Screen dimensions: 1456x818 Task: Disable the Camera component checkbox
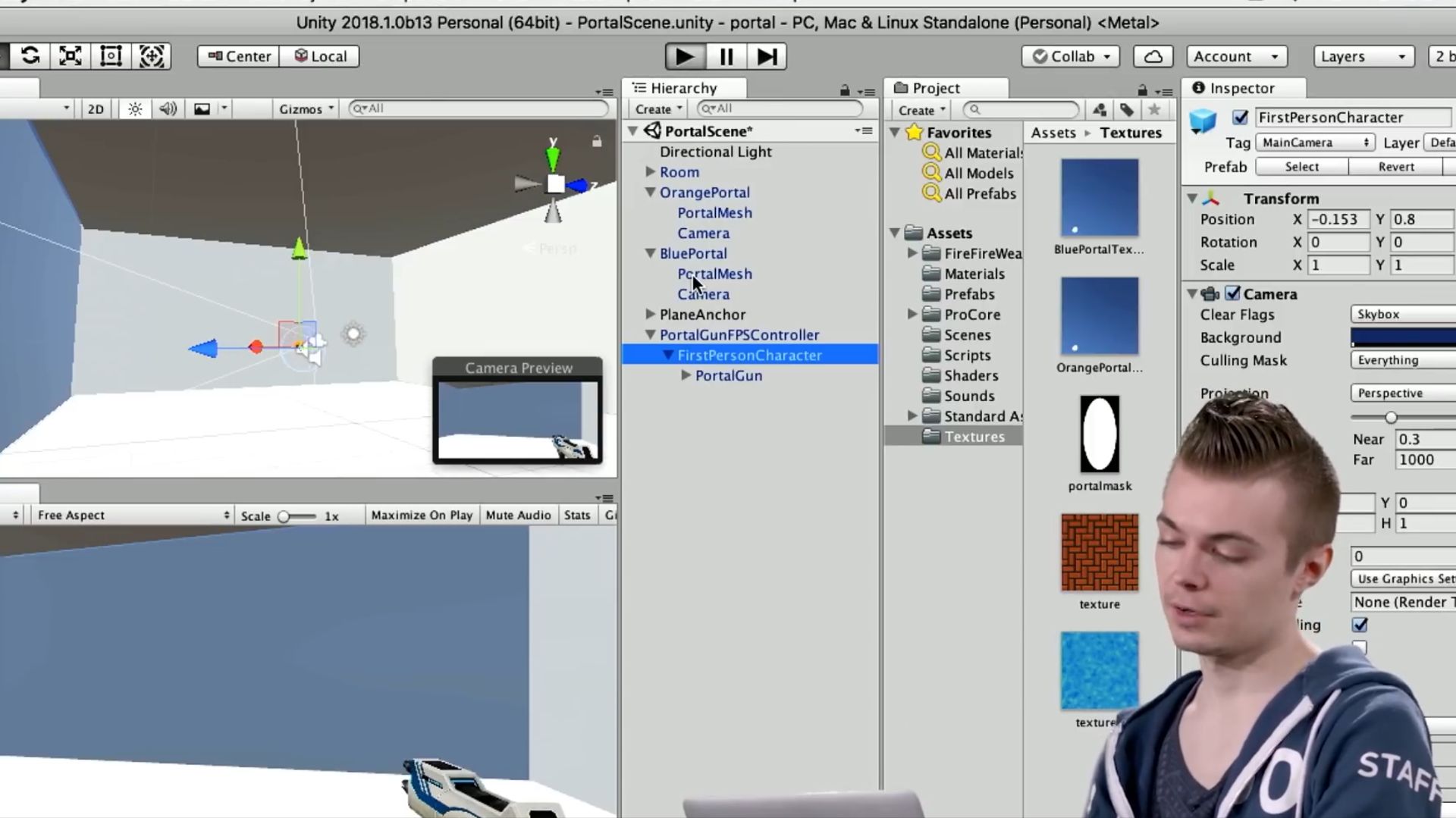tap(1233, 293)
